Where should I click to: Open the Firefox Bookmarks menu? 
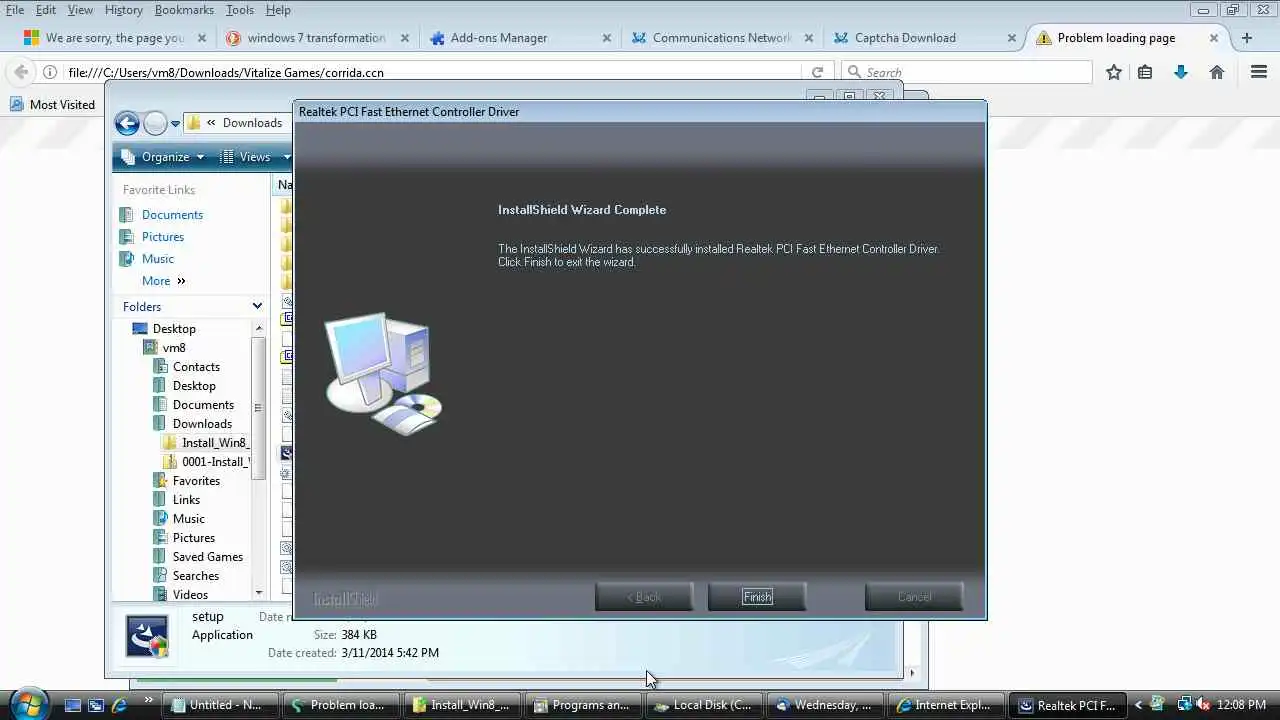tap(184, 10)
